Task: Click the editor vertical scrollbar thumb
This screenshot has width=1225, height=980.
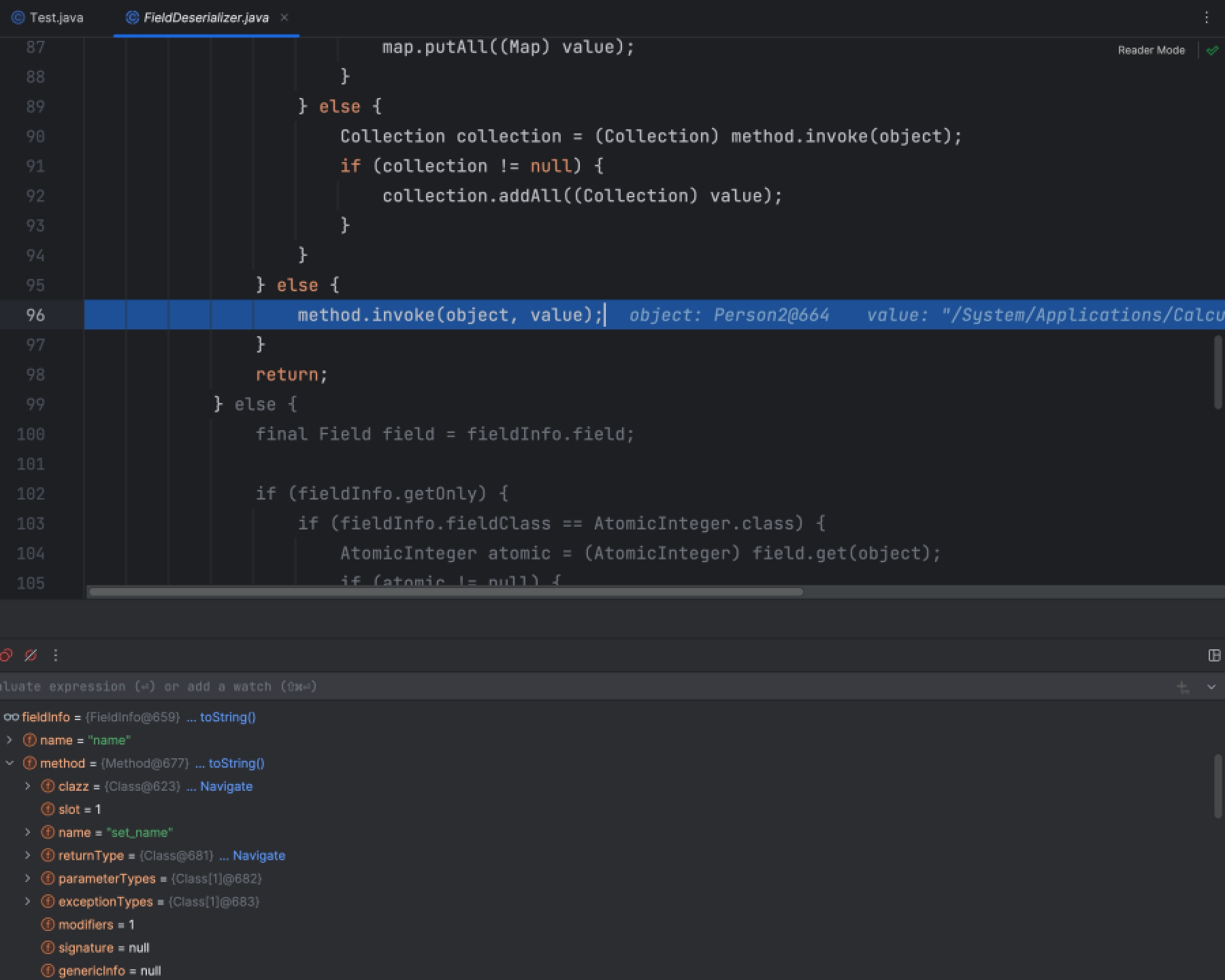Action: [x=1218, y=373]
